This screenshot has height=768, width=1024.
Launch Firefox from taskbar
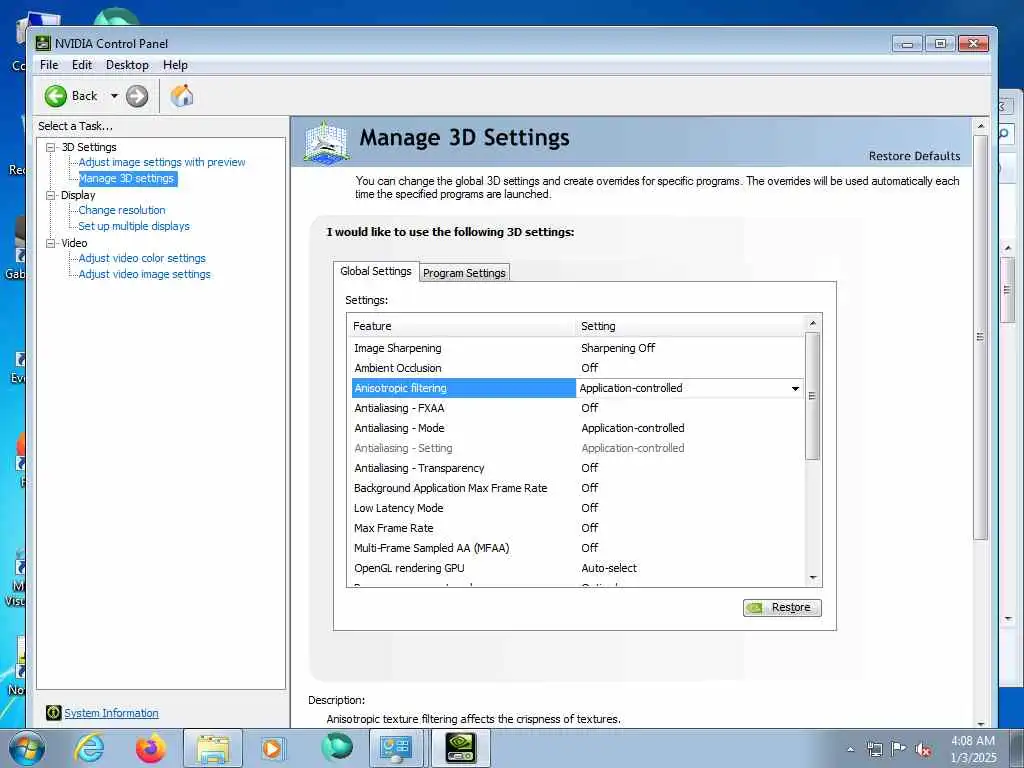coord(151,748)
